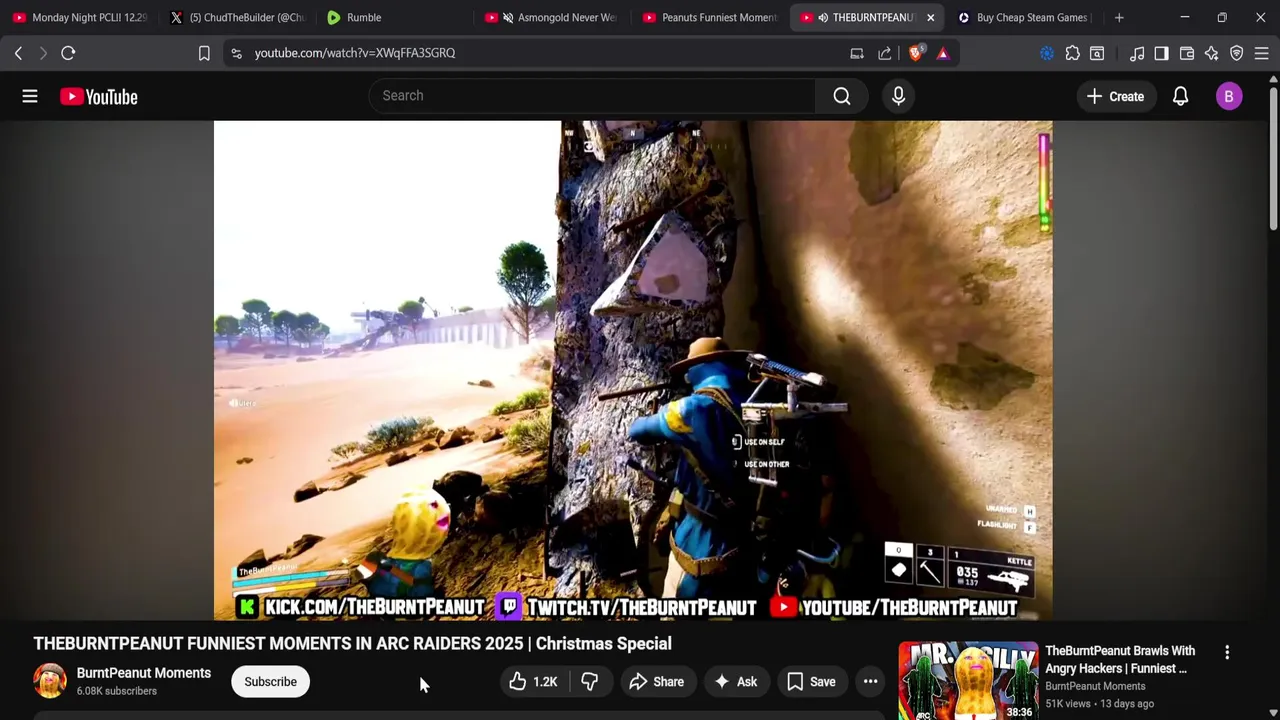Switch to Buy Cheap Steam Games tab
The width and height of the screenshot is (1280, 720).
(x=1025, y=17)
